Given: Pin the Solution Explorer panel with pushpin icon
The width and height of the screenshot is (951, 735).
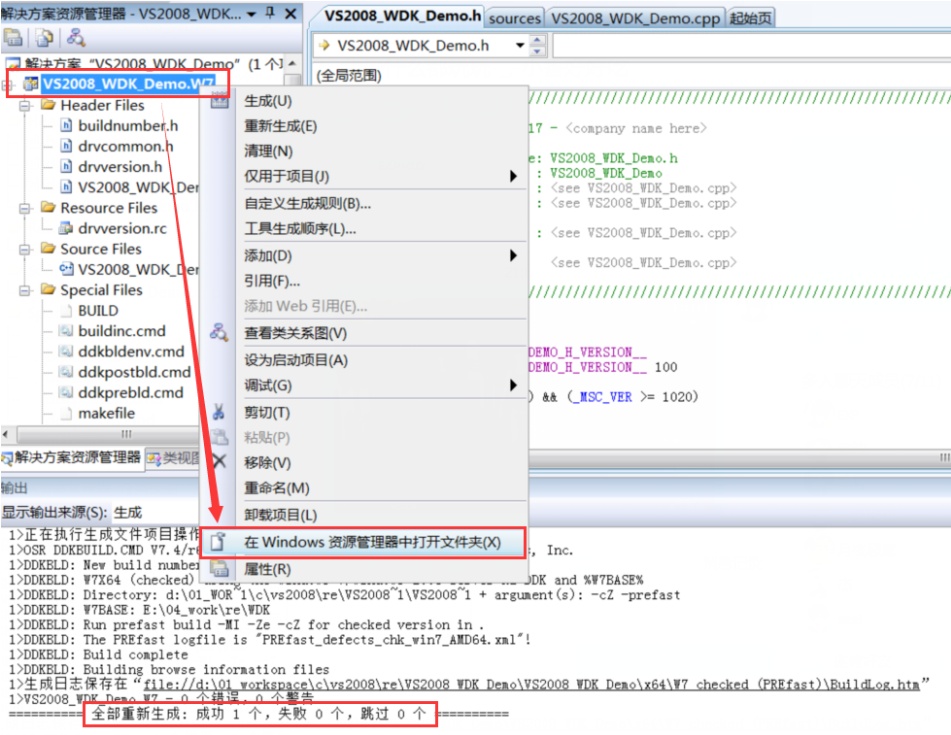Looking at the screenshot, I should point(271,13).
